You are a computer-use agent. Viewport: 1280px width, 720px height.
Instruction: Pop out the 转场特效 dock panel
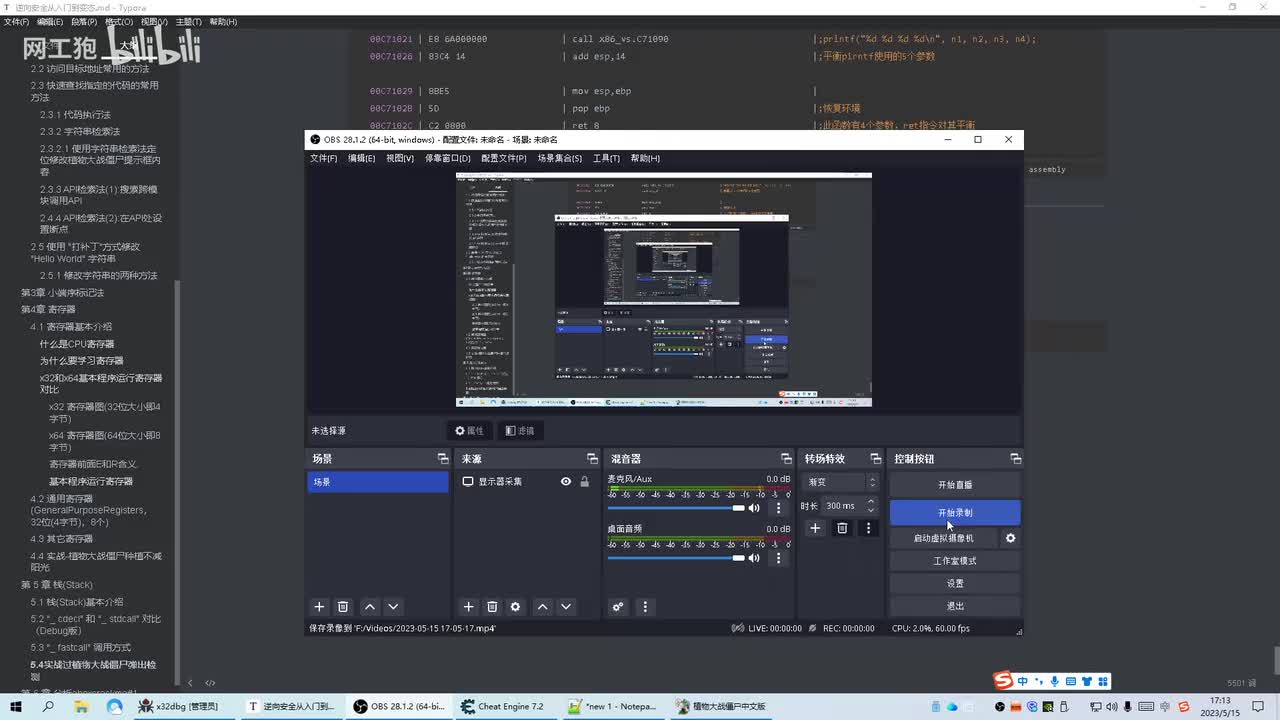(x=876, y=459)
